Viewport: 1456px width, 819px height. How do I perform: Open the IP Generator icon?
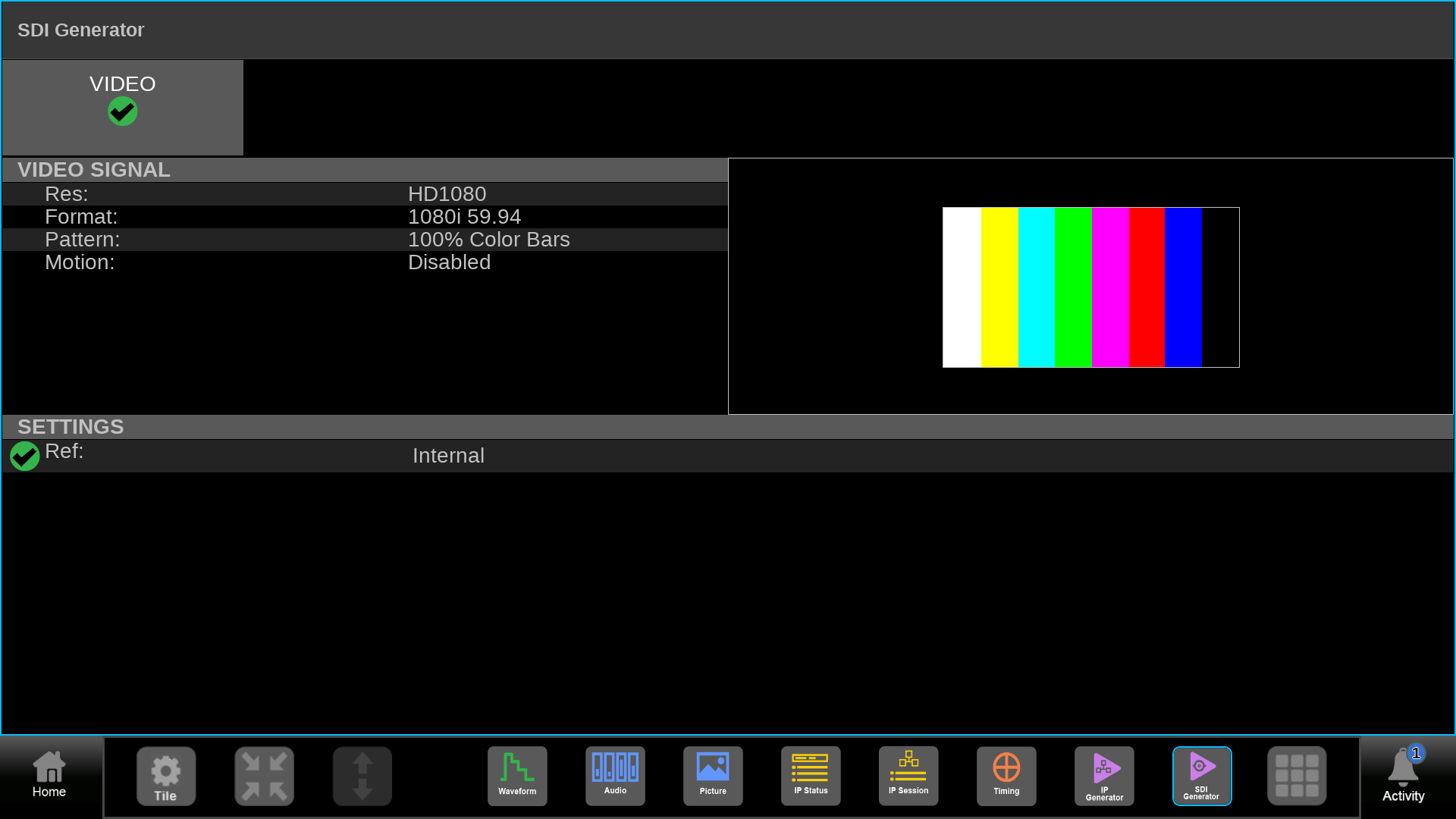point(1104,776)
